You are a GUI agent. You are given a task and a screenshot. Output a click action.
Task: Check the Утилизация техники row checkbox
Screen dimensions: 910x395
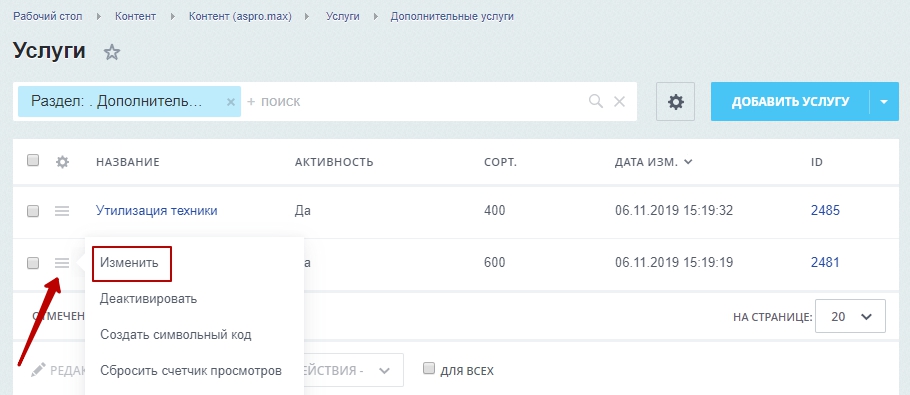point(33,211)
